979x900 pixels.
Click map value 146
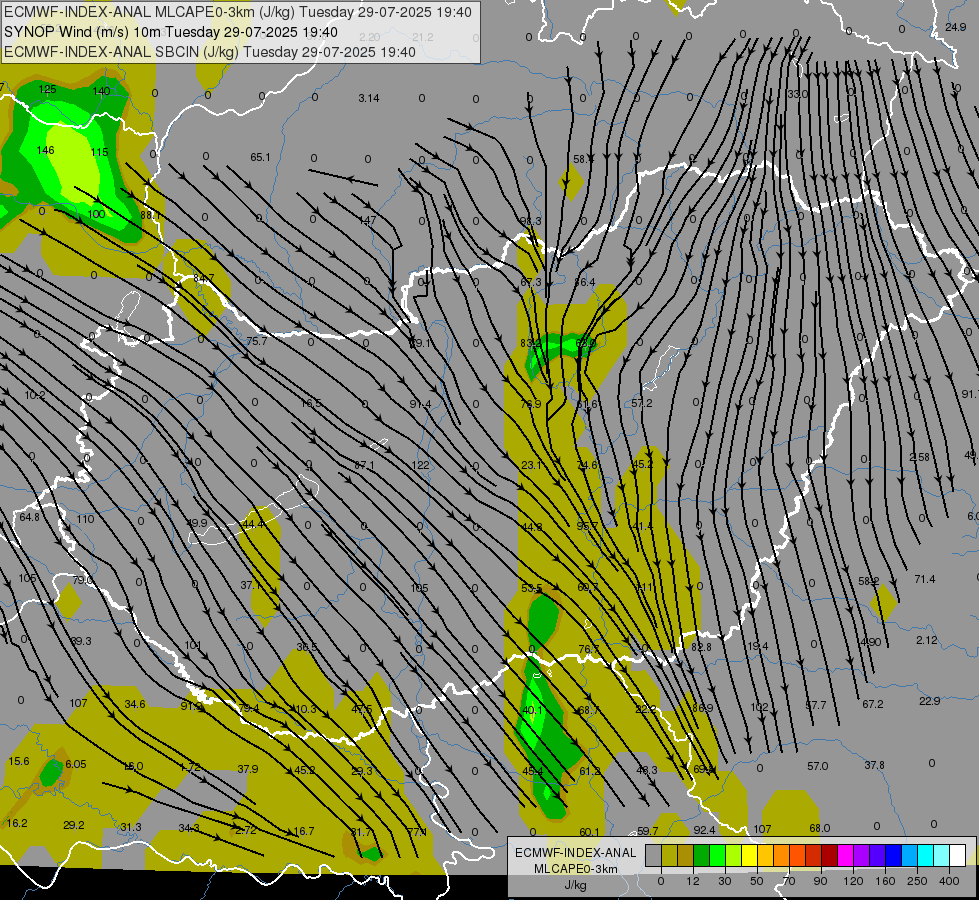(x=46, y=150)
